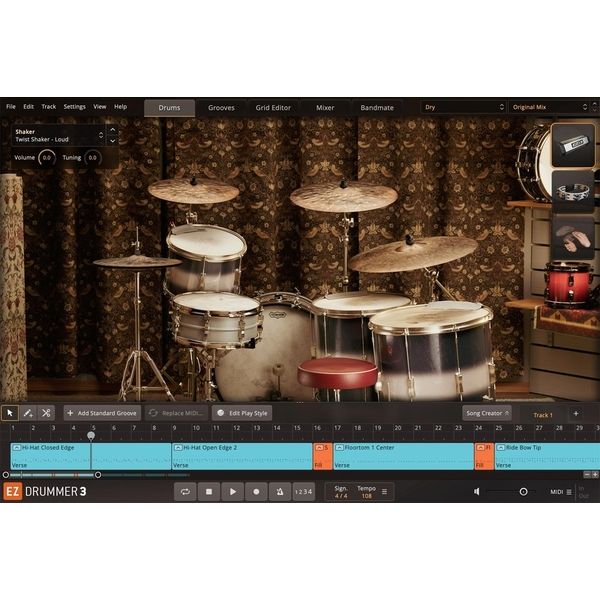The width and height of the screenshot is (600, 600).
Task: Open the Help menu
Action: pyautogui.click(x=121, y=107)
